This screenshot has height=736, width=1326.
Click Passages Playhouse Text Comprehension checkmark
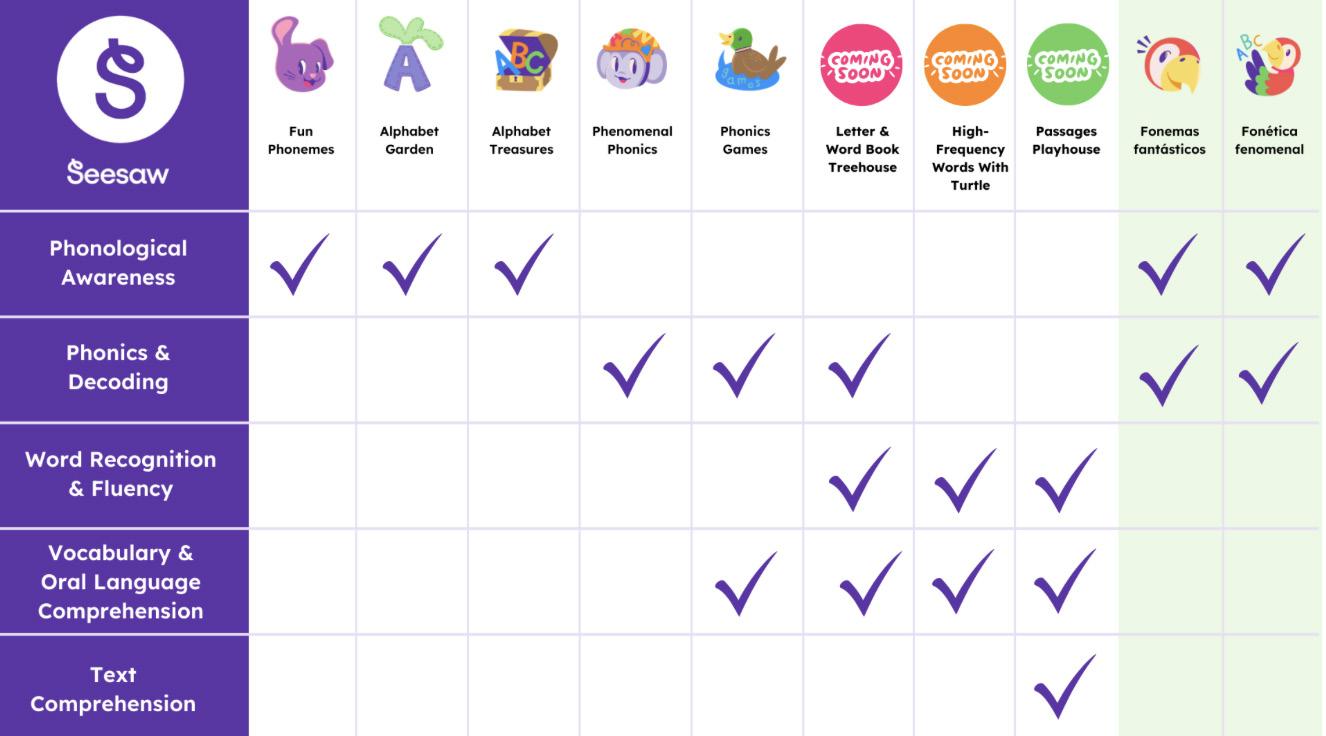click(1065, 686)
